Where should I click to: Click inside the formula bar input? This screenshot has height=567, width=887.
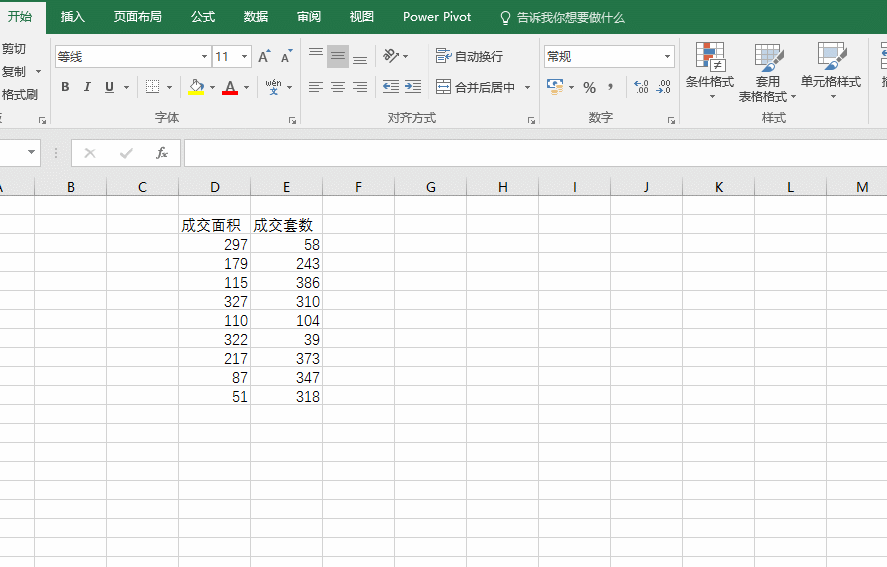pyautogui.click(x=530, y=153)
